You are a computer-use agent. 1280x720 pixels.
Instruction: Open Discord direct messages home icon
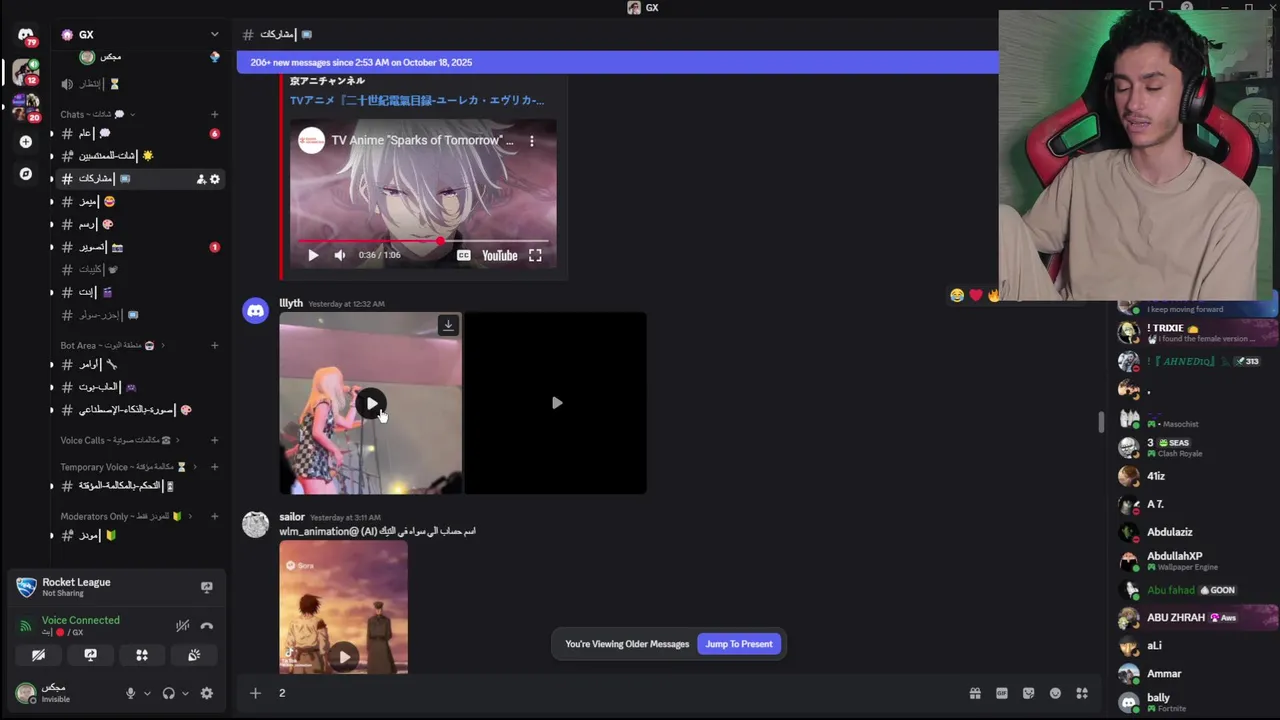[x=26, y=36]
